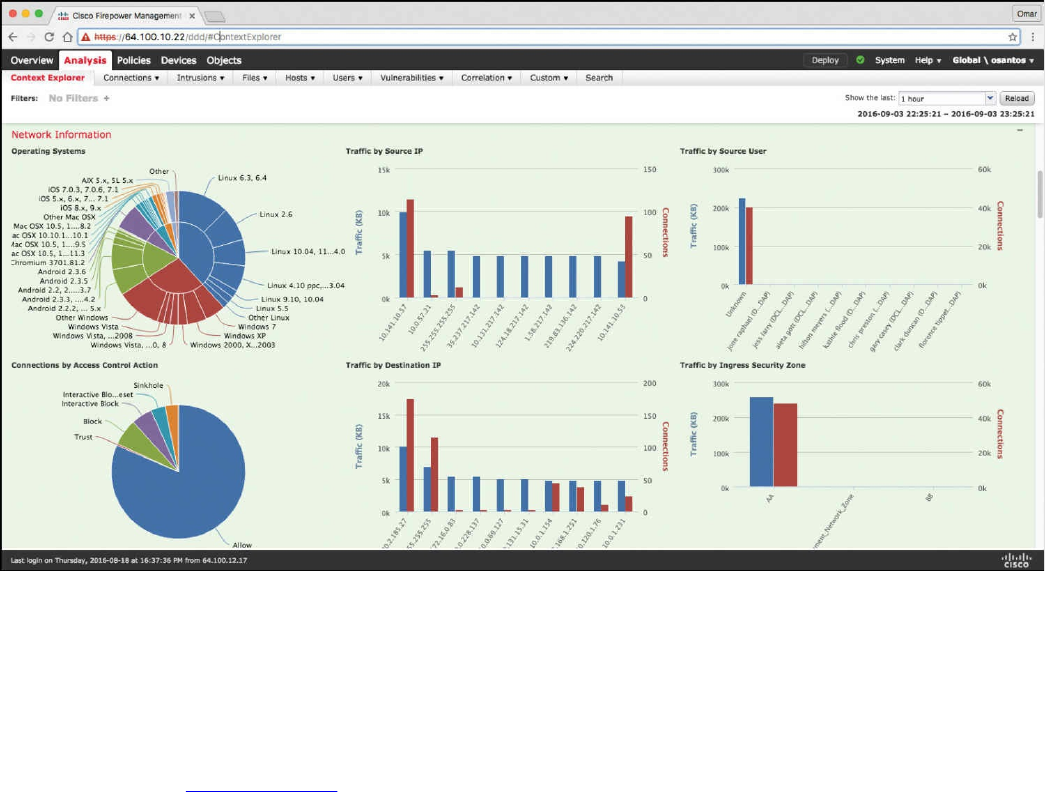This screenshot has height=792, width=1045.
Task: Open the 'Show the last' 1 hour dropdown
Action: coord(947,98)
